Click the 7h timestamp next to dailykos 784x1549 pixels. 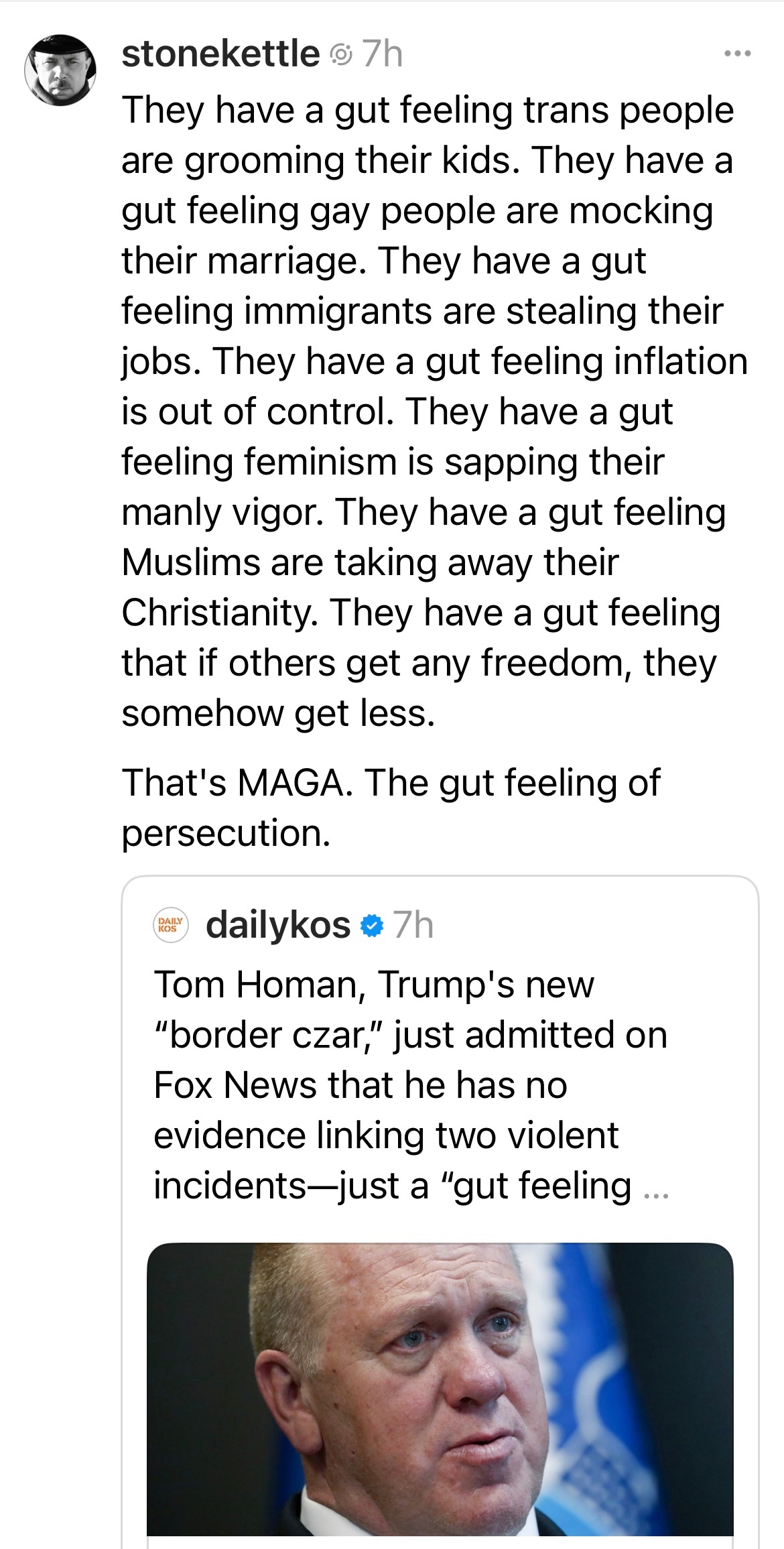413,926
